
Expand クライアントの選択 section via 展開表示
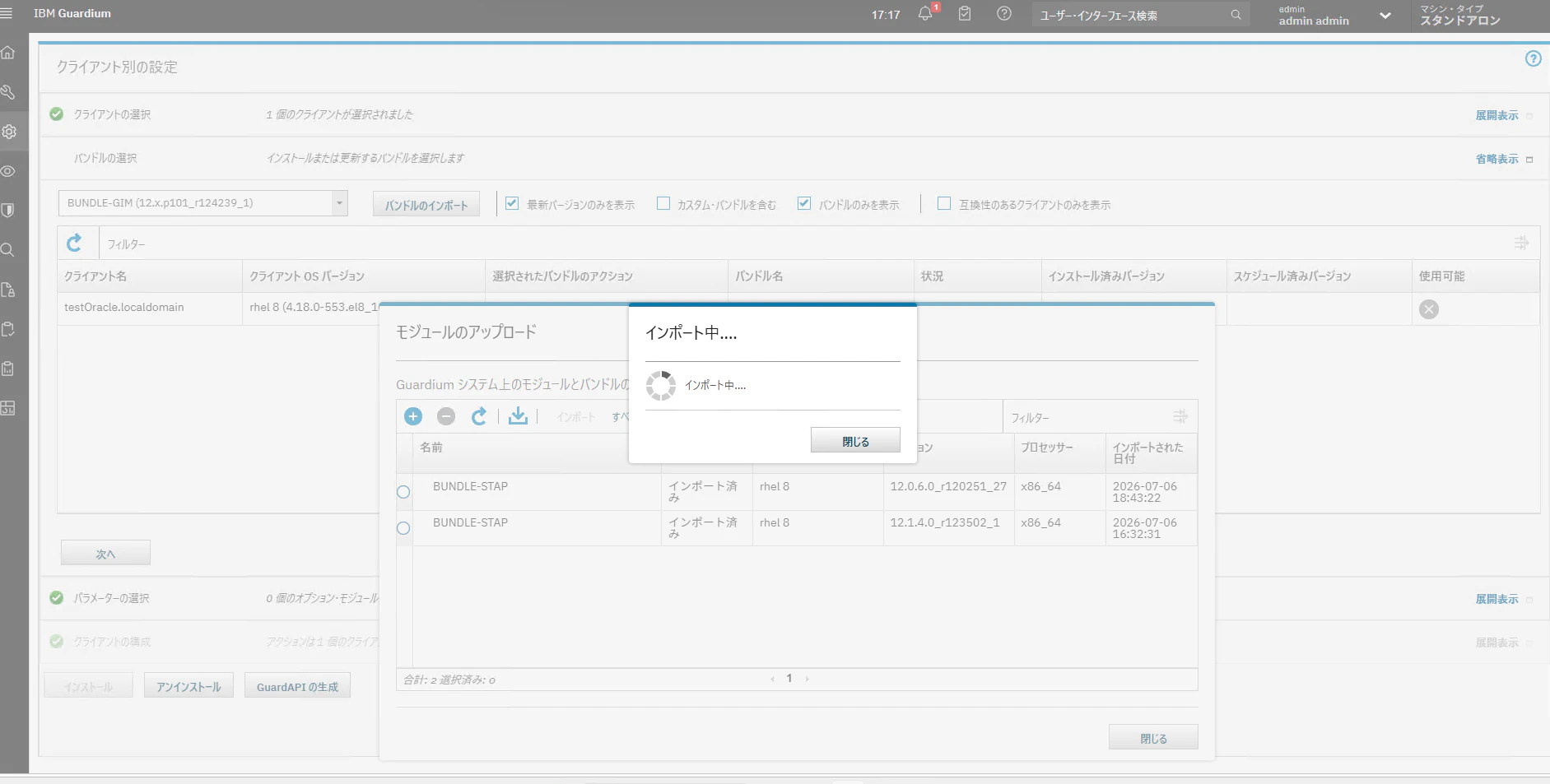click(1496, 115)
